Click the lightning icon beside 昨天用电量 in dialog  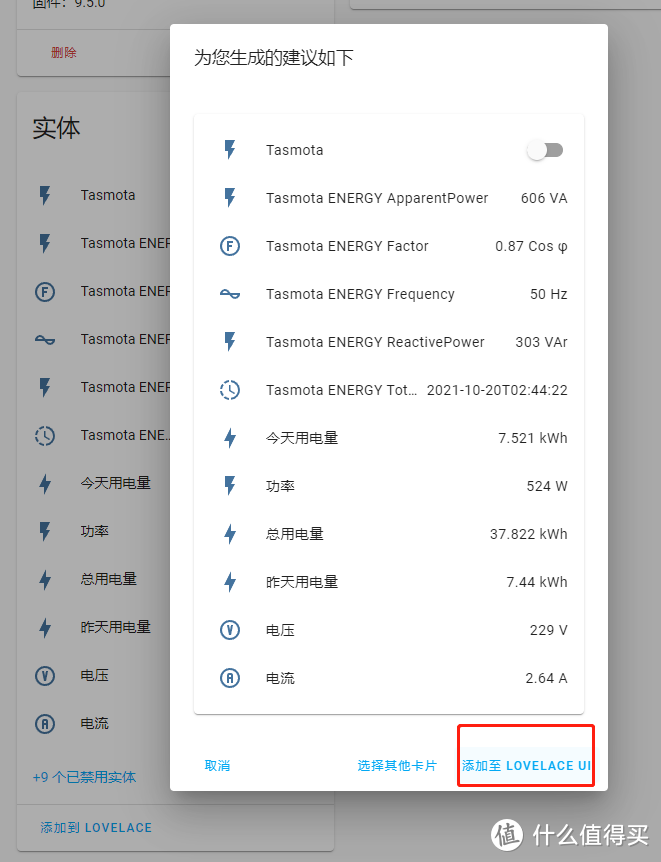point(230,582)
